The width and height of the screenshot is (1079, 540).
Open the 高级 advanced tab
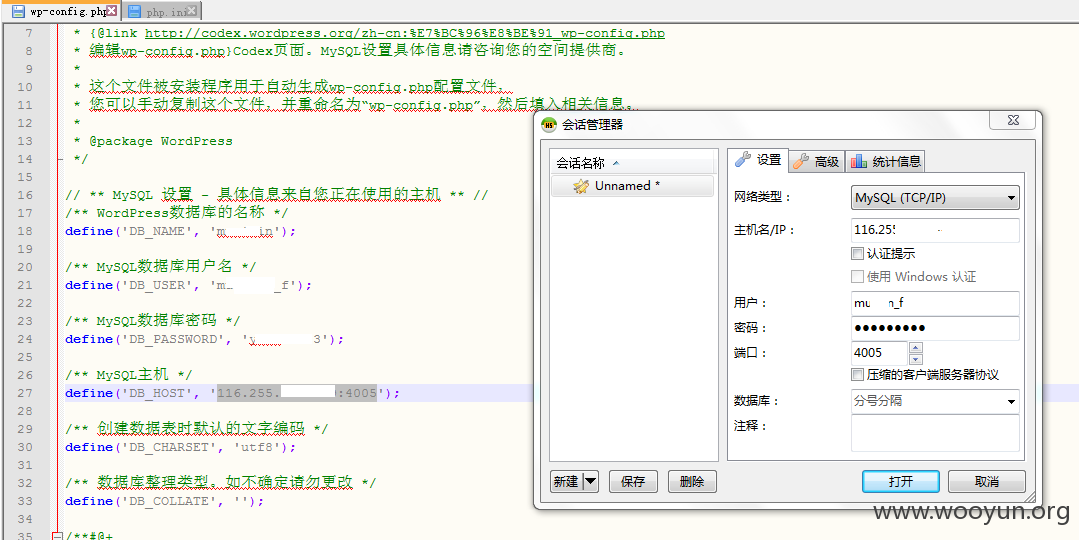(x=817, y=162)
